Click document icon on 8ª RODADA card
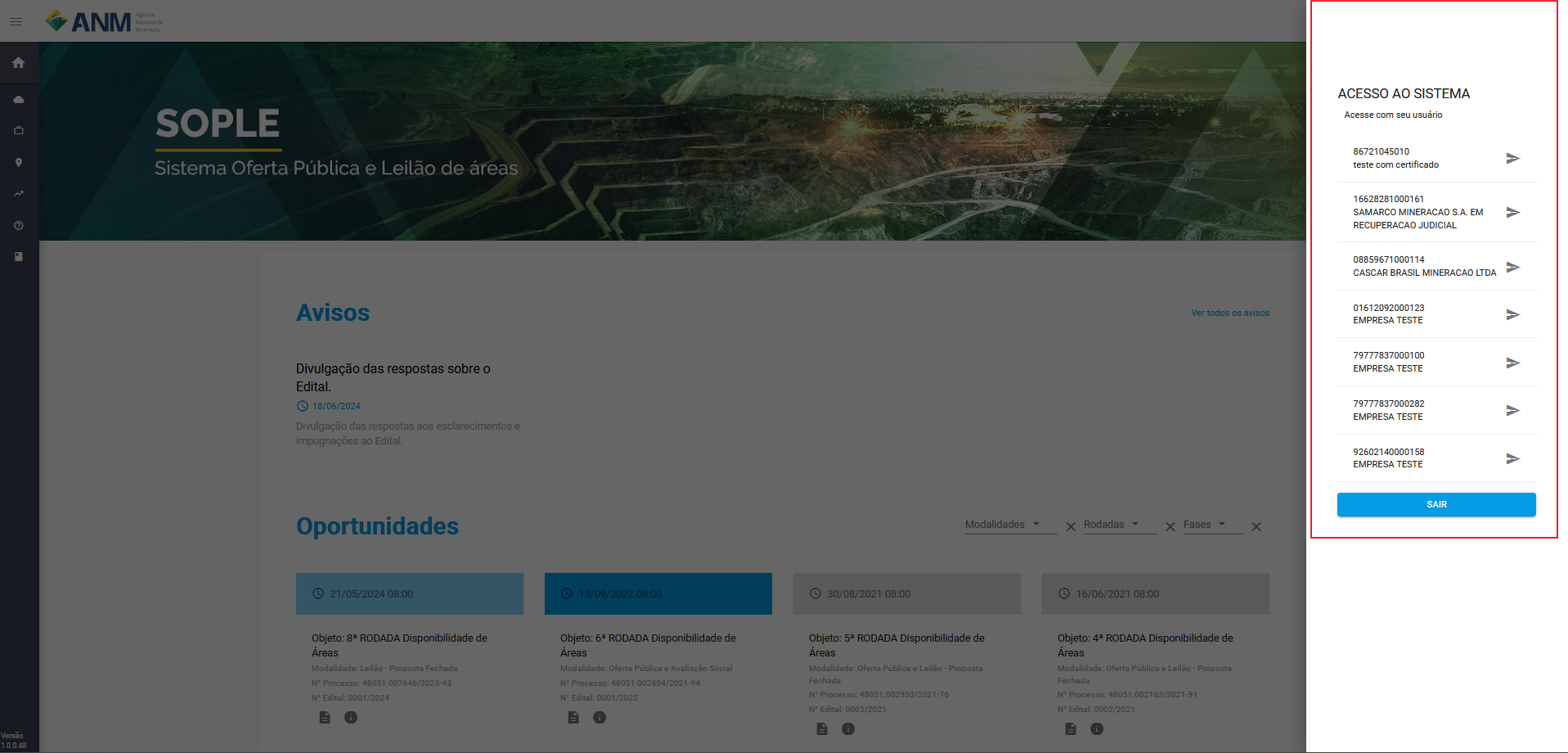This screenshot has height=753, width=1568. pyautogui.click(x=325, y=718)
